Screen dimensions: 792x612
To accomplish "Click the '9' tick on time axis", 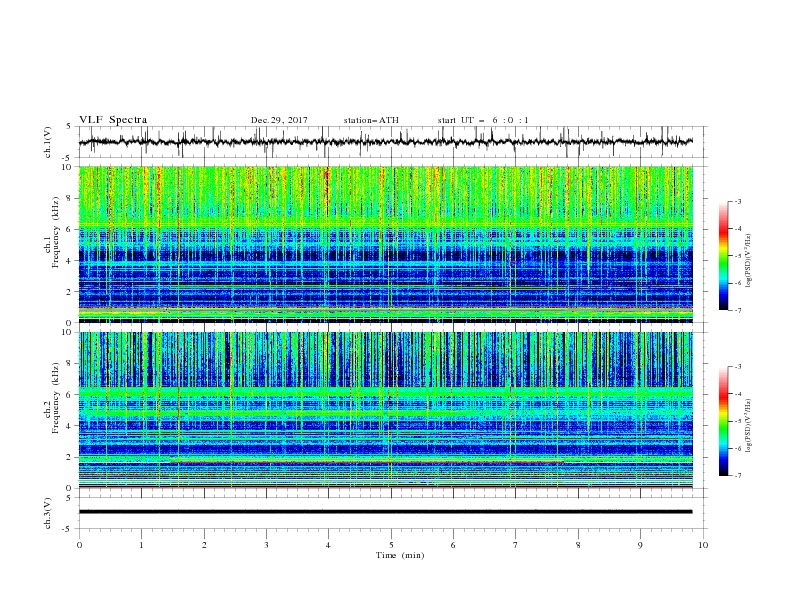I will [640, 545].
